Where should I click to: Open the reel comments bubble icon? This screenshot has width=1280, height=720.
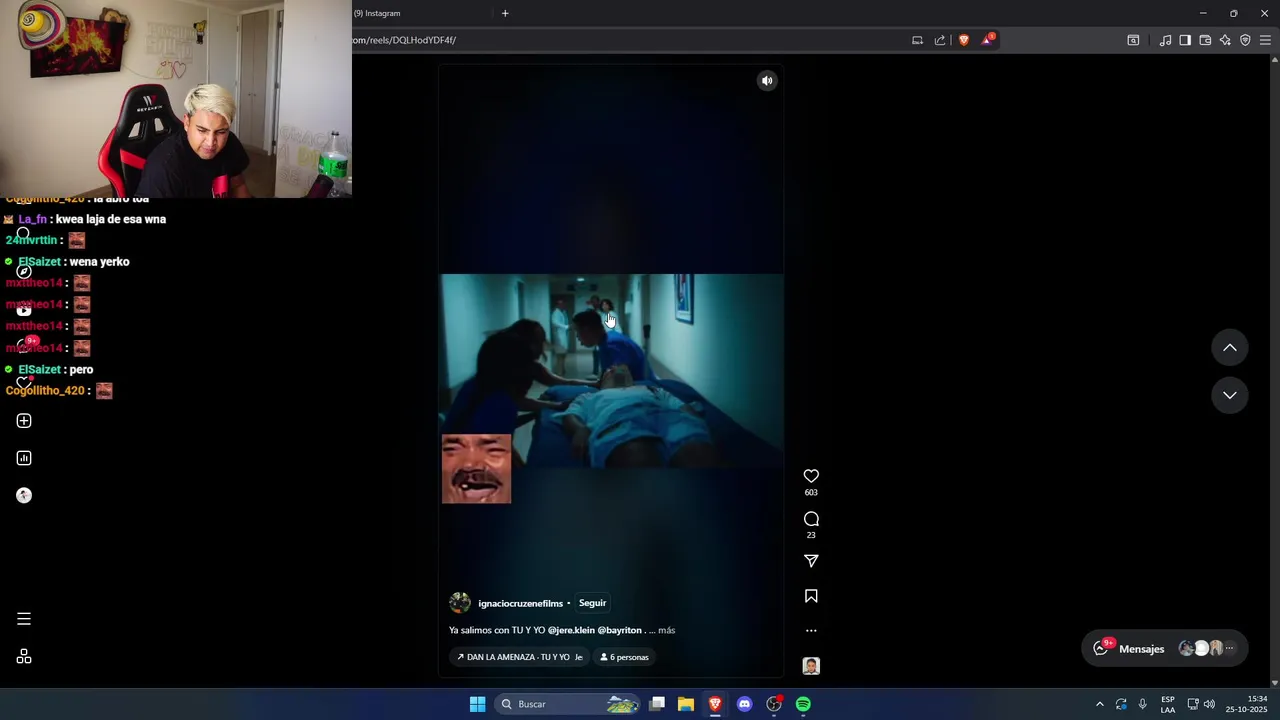click(x=811, y=519)
